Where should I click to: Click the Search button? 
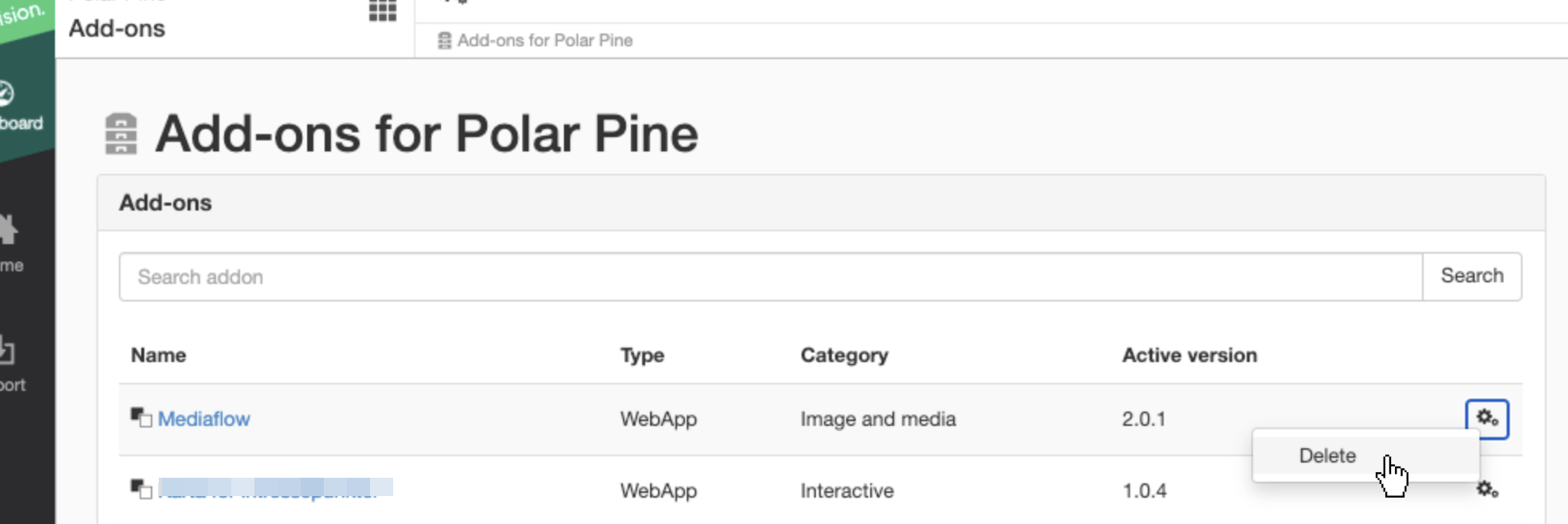pyautogui.click(x=1471, y=276)
